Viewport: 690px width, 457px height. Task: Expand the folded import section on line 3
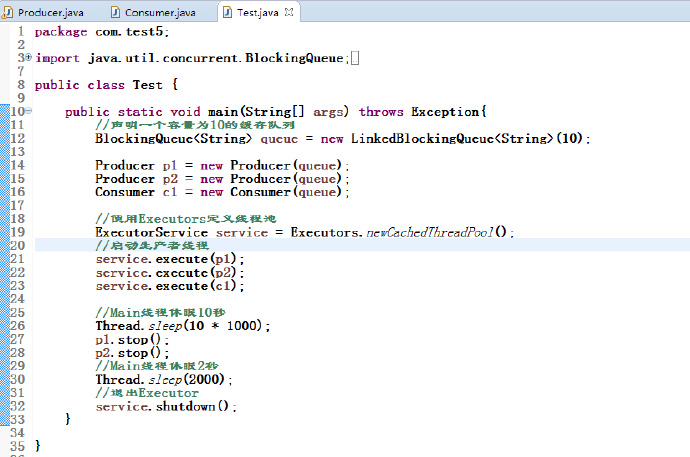28,57
